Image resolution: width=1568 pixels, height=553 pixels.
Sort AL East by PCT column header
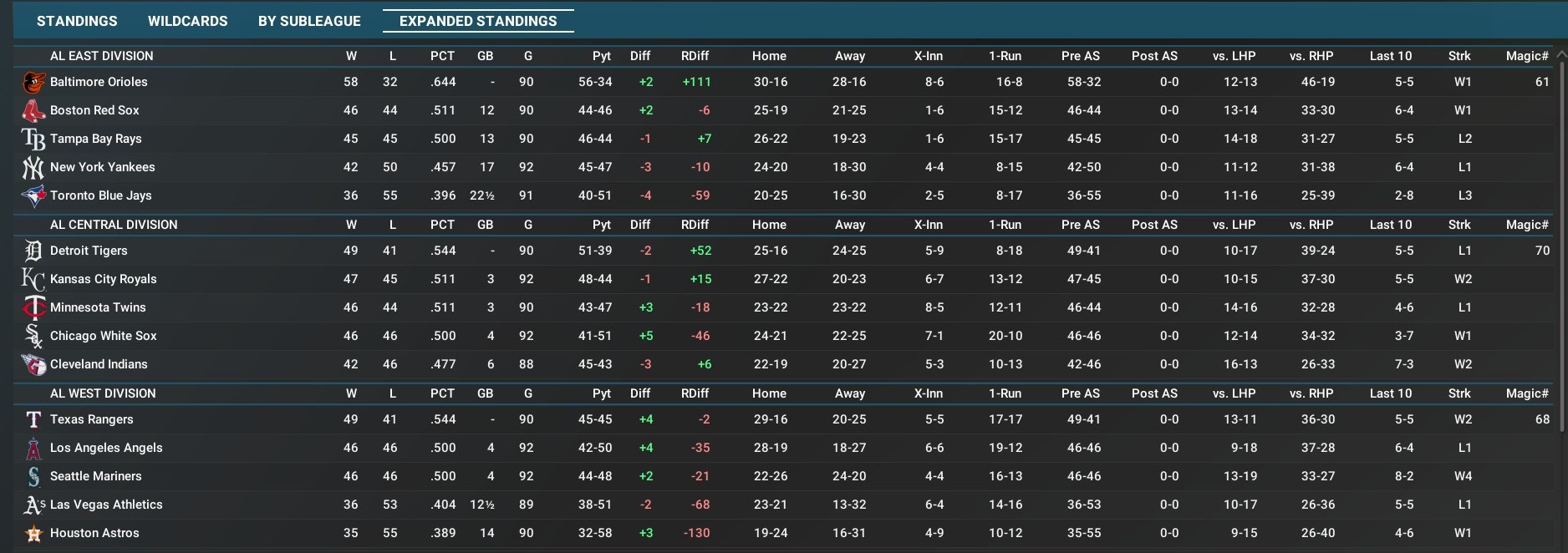[x=442, y=56]
